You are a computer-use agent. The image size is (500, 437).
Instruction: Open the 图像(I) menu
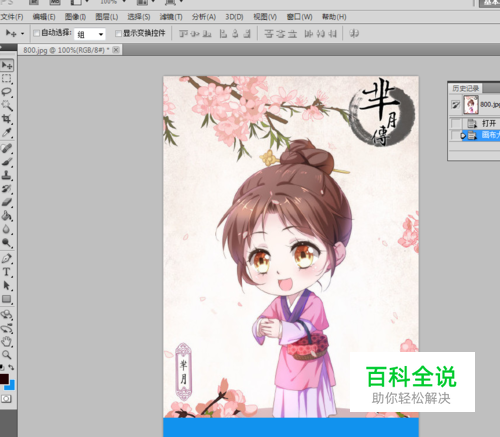(75, 17)
